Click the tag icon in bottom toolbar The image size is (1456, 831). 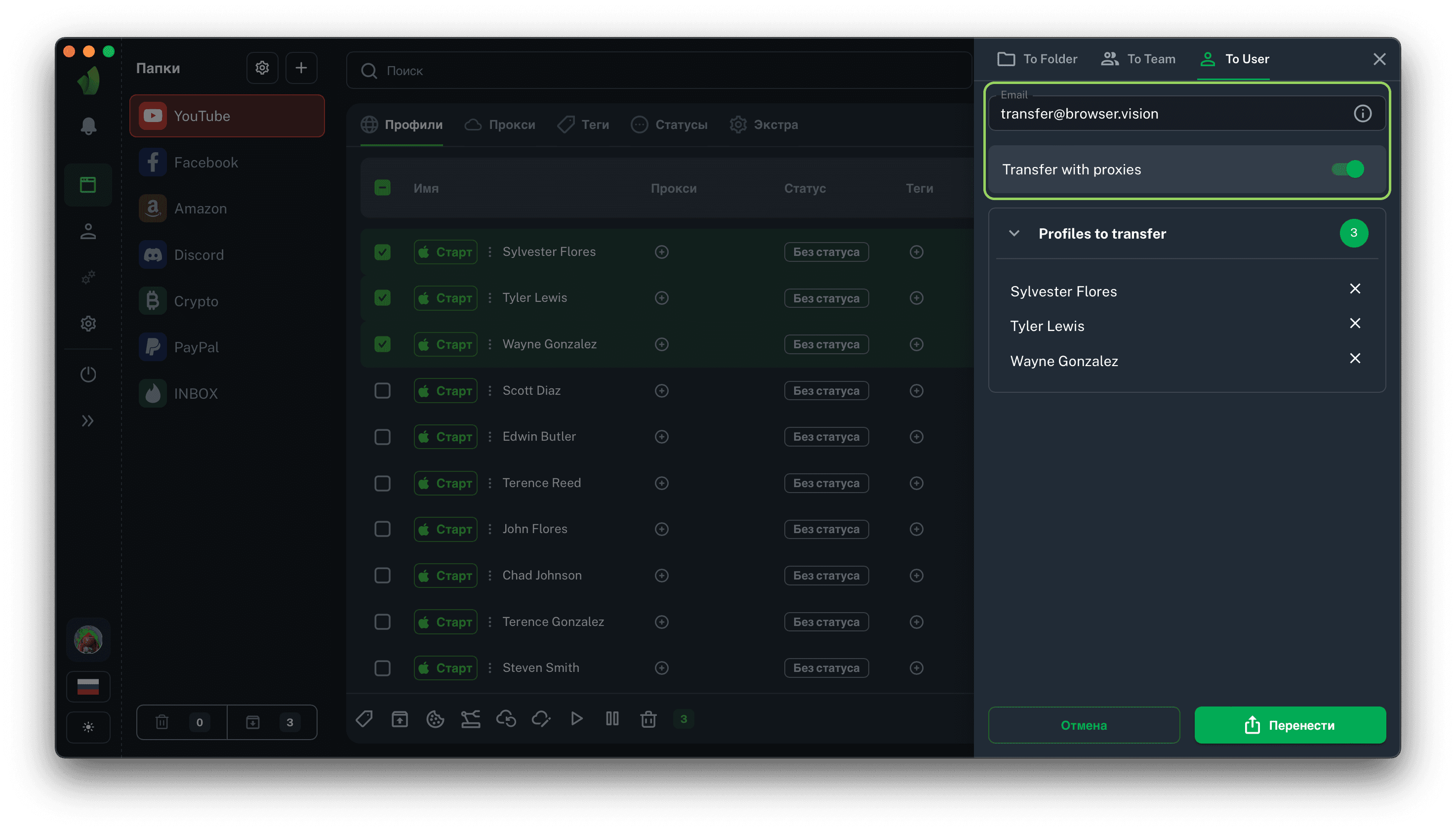pos(364,719)
